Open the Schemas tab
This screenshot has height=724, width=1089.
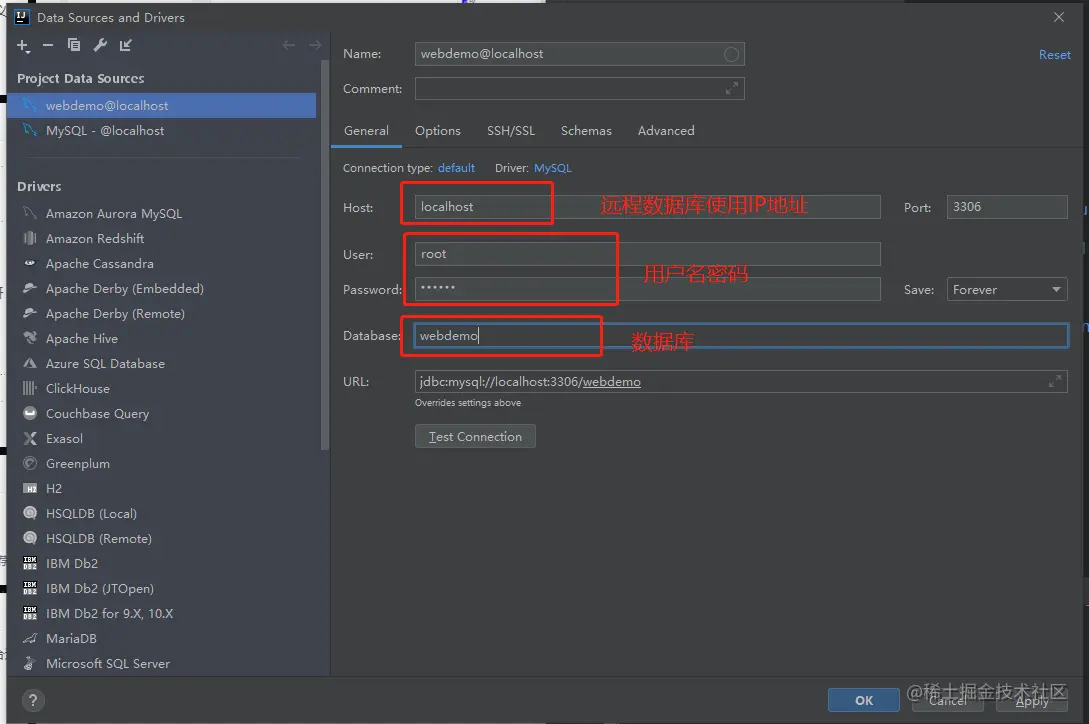586,131
